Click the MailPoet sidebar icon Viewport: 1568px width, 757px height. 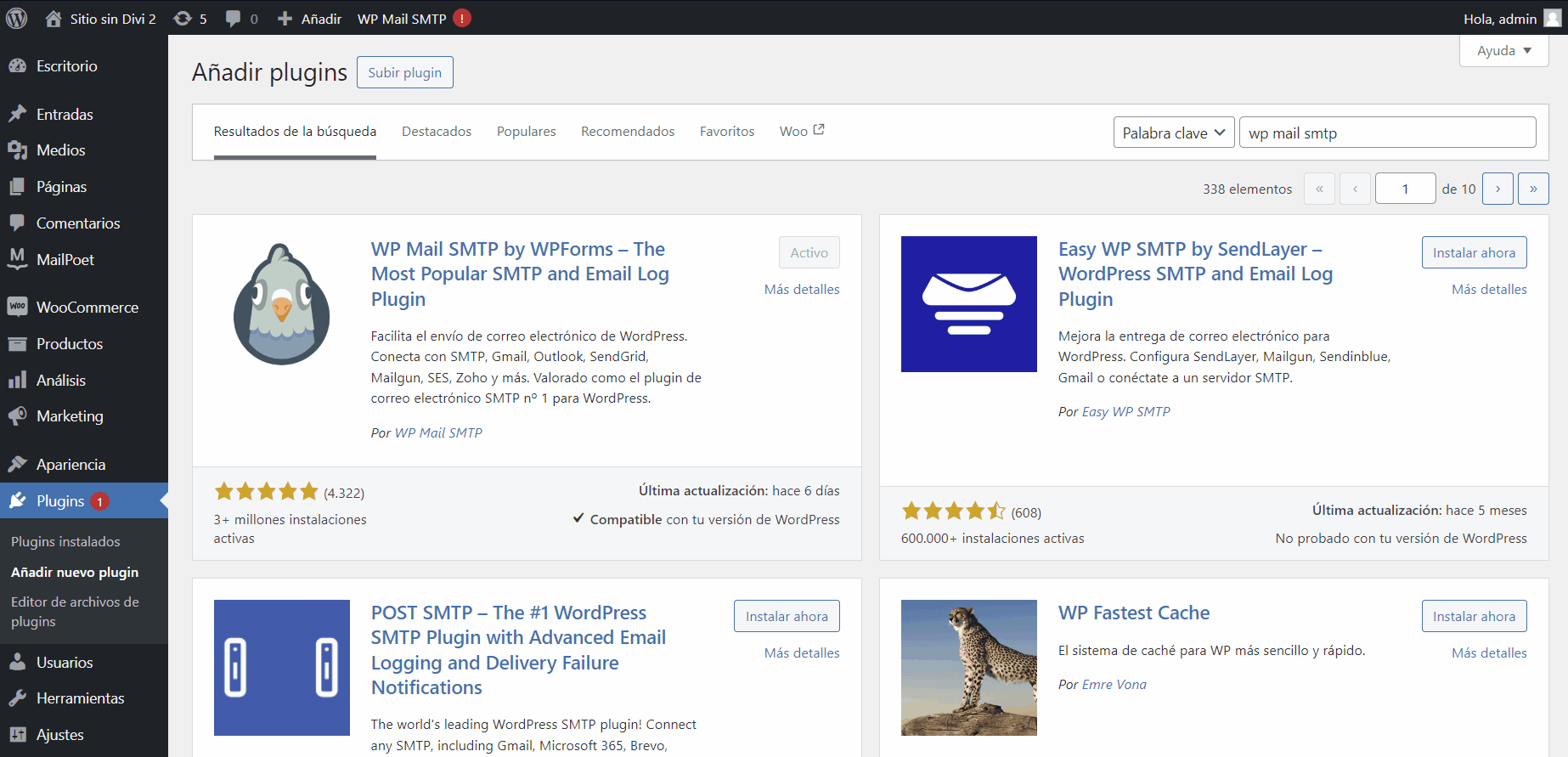click(x=17, y=259)
